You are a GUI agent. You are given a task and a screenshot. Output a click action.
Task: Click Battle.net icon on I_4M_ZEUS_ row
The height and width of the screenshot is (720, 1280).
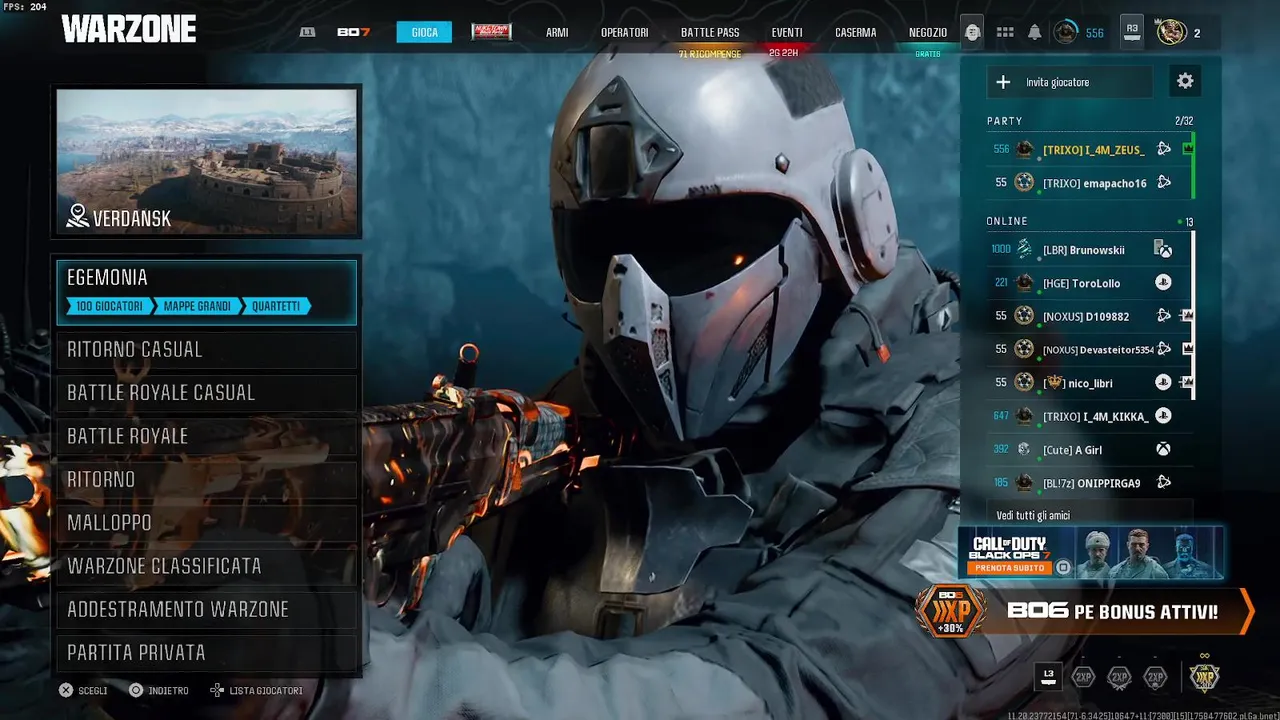point(1164,149)
